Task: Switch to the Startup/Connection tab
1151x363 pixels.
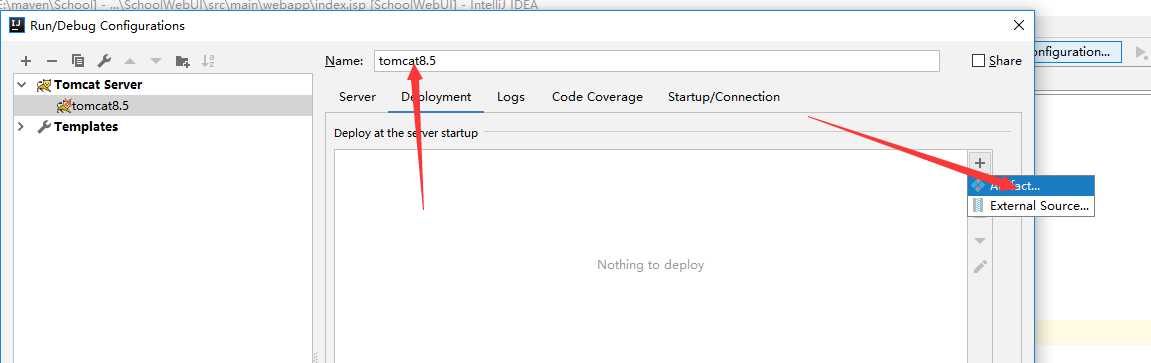Action: click(724, 97)
